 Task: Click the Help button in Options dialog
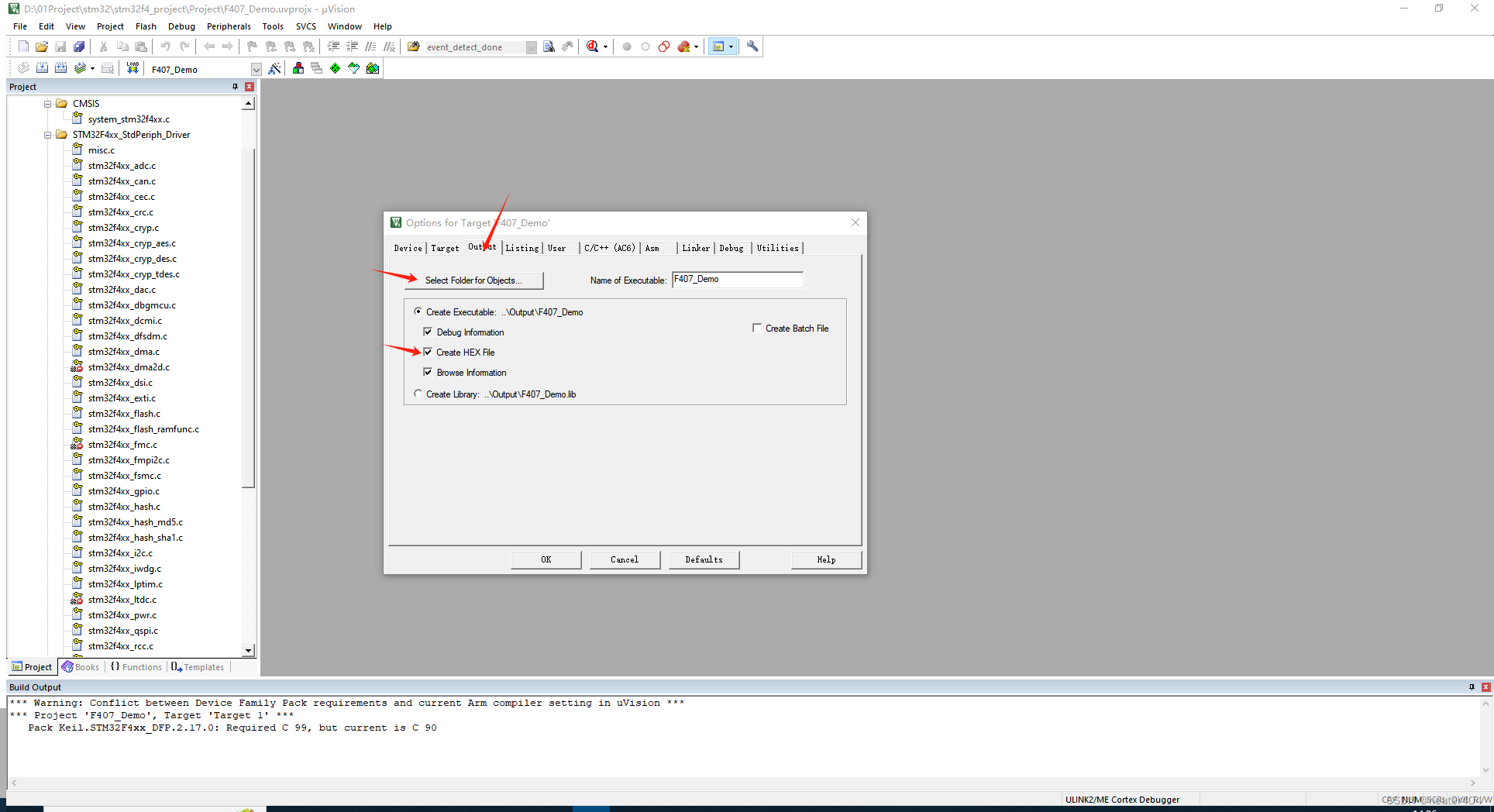pos(826,559)
